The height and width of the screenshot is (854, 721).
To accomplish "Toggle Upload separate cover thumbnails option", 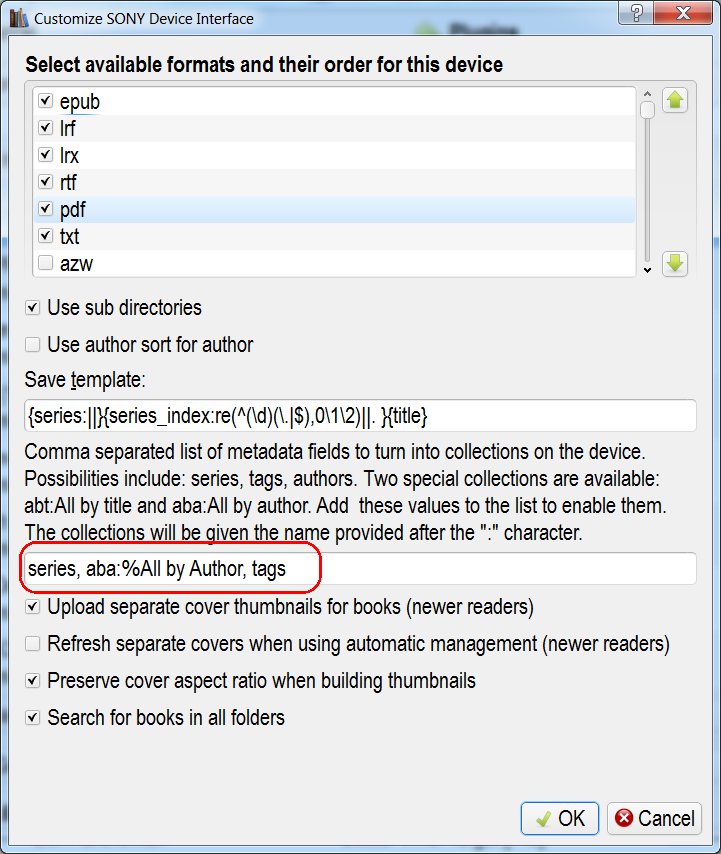I will pos(33,607).
